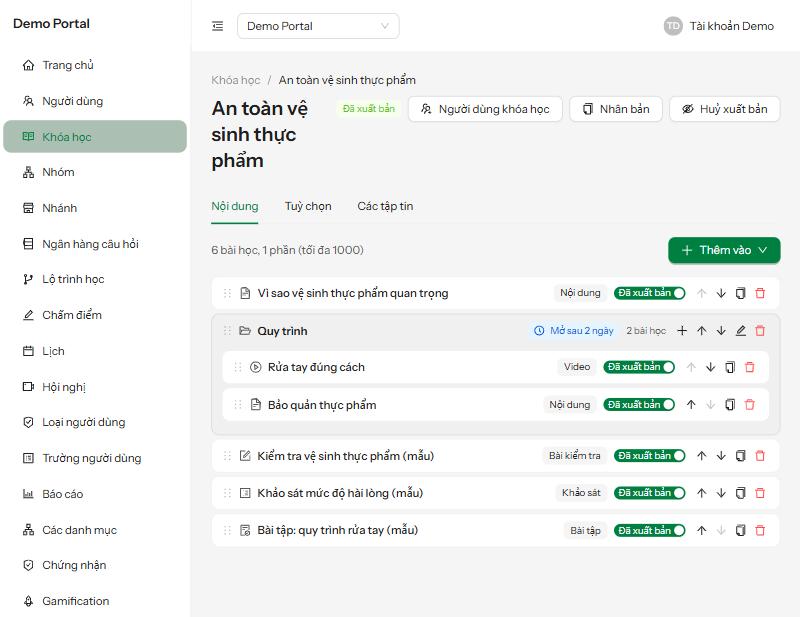Viewport: 800px width, 617px height.
Task: Move 'Bảo quản thực phẩm' lesson up
Action: point(691,405)
